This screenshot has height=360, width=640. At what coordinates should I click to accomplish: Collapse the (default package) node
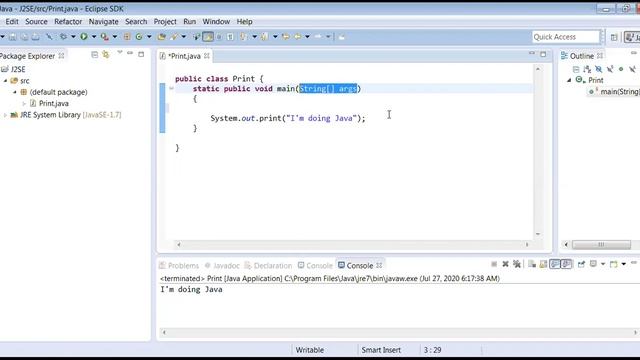tap(15, 92)
